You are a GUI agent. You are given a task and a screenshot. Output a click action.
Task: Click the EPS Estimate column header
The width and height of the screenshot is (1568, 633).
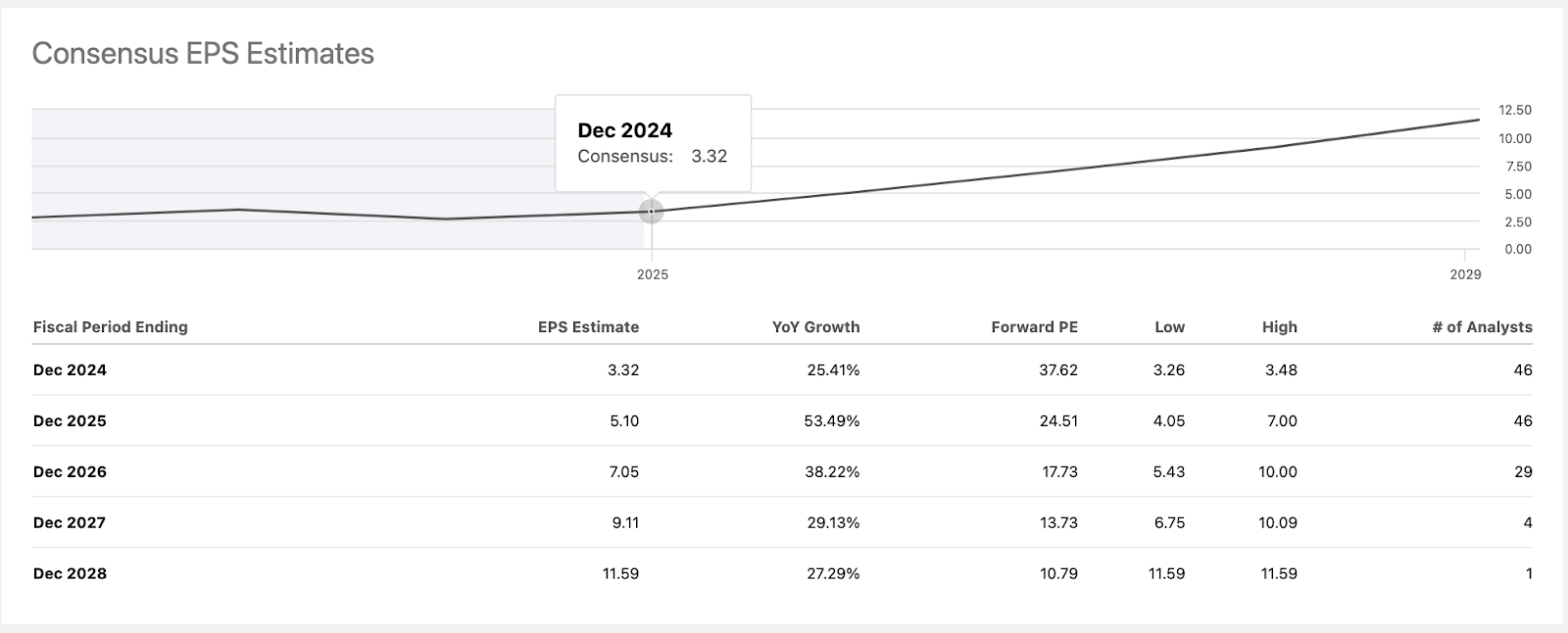click(x=588, y=327)
